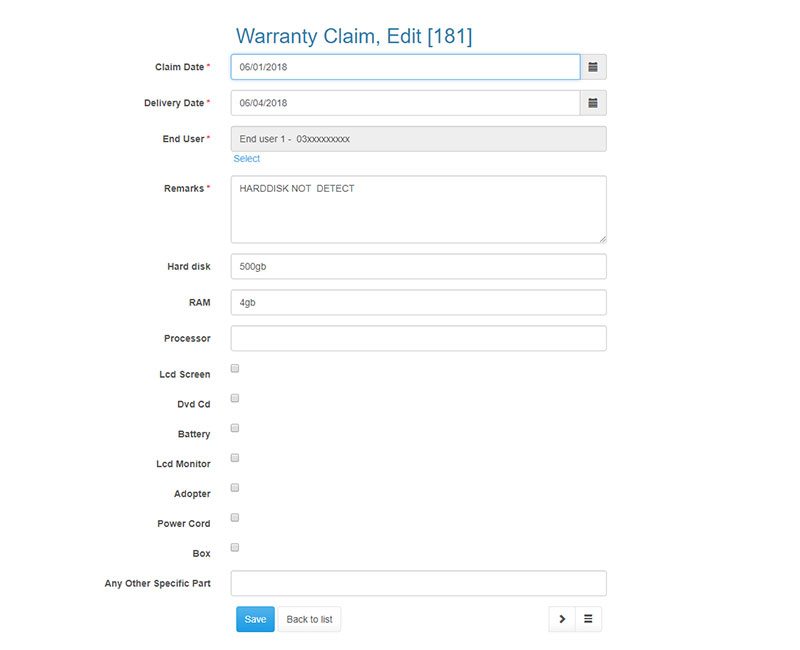
Task: Tick the Lcd Screen checkbox
Action: [x=235, y=368]
